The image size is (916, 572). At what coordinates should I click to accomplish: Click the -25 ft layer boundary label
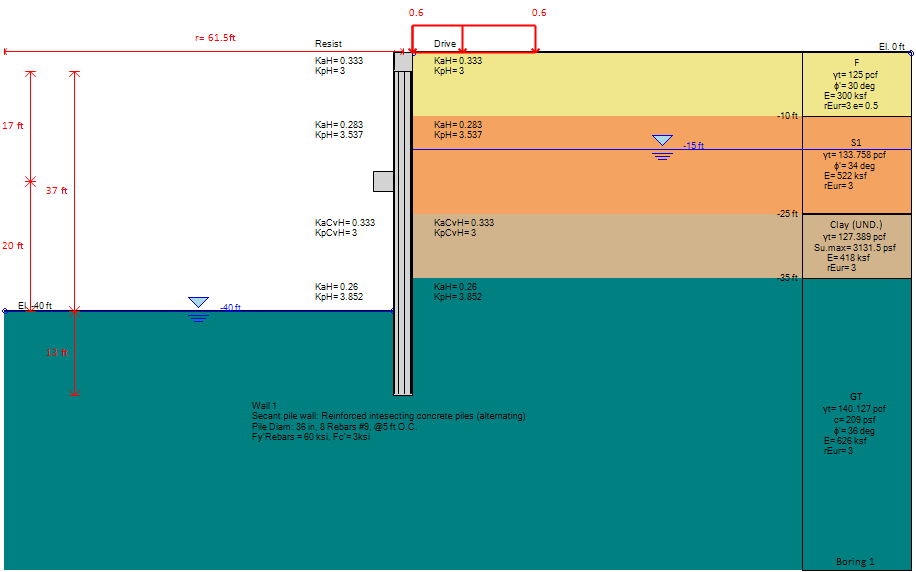tap(787, 214)
